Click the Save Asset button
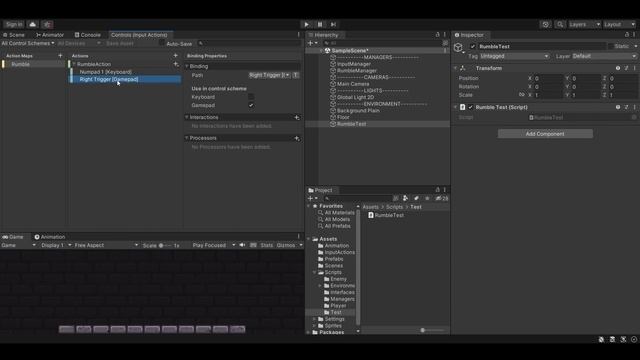640x360 pixels. (x=120, y=43)
